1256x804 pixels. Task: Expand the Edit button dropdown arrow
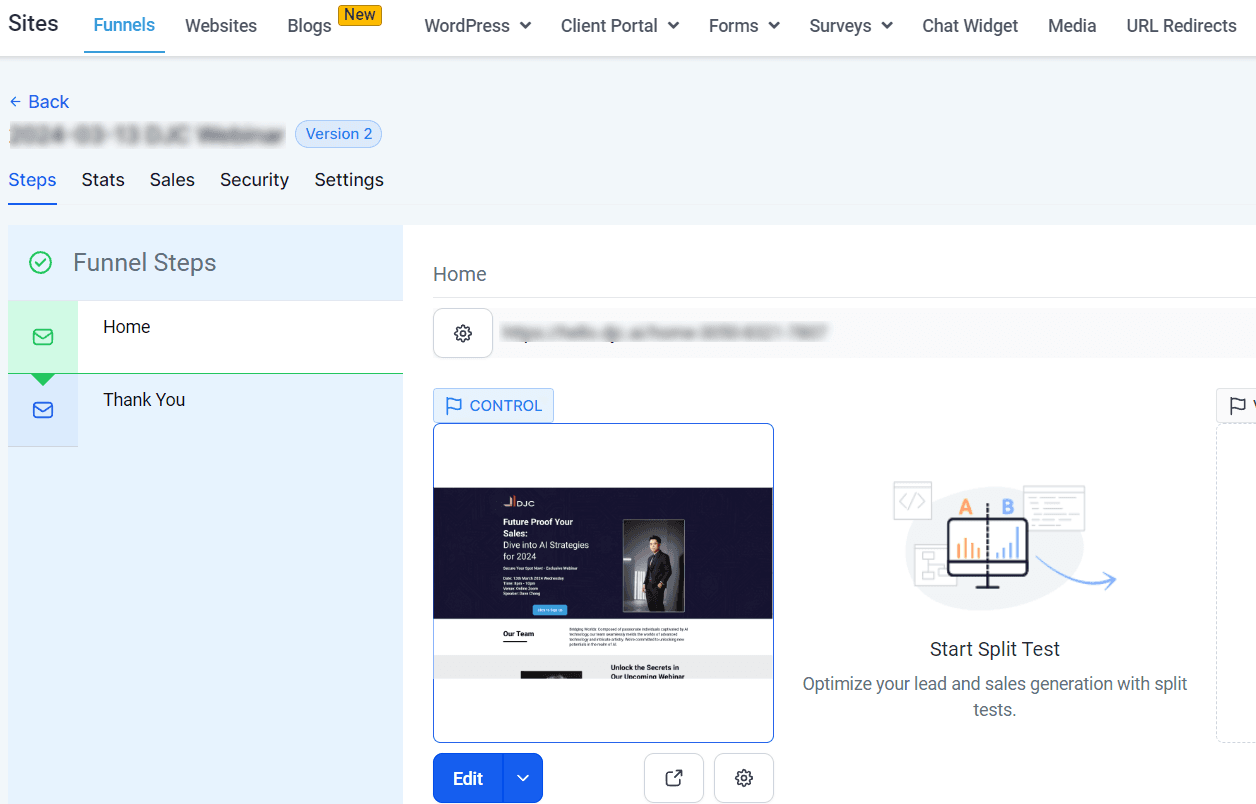point(523,778)
